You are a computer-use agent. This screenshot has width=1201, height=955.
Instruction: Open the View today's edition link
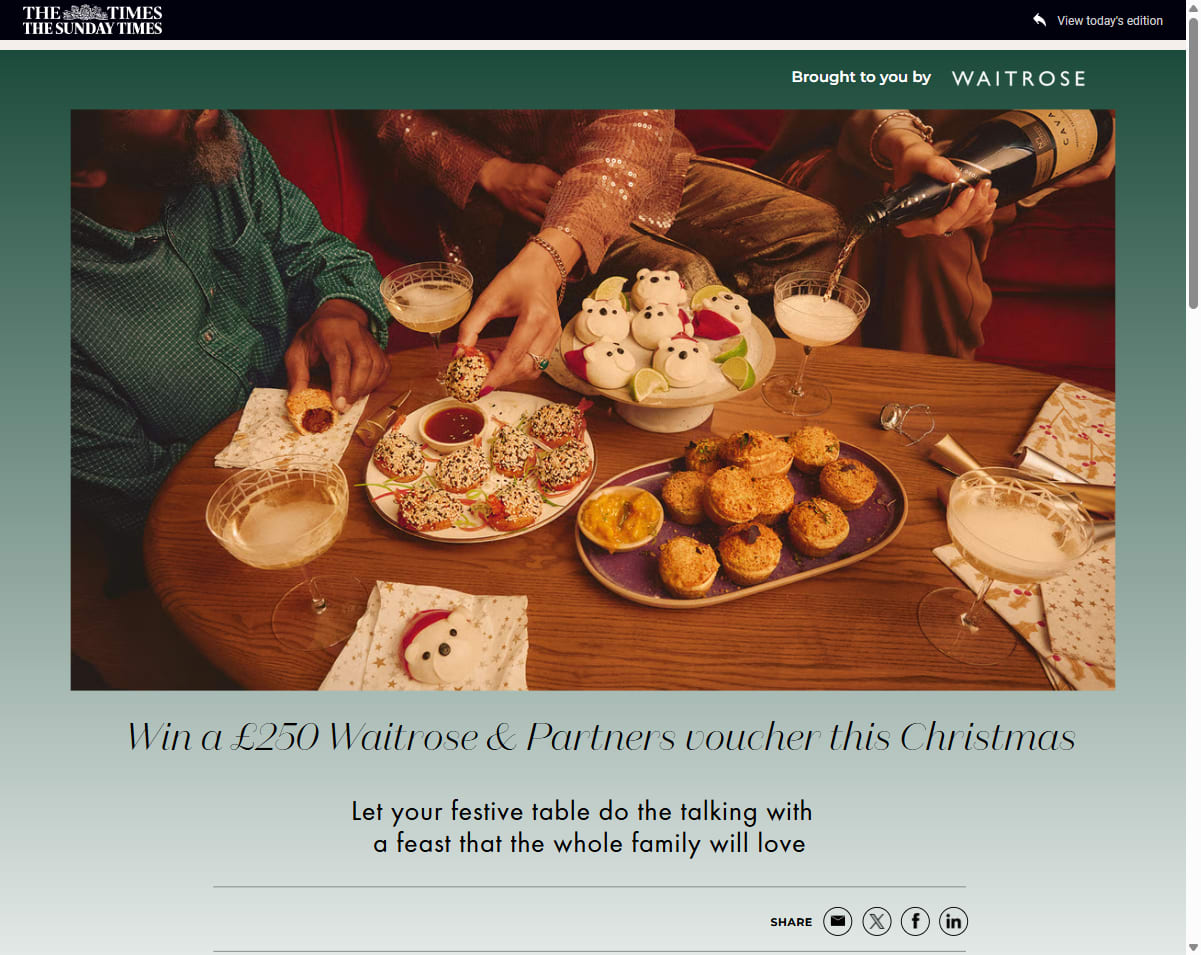(1110, 20)
